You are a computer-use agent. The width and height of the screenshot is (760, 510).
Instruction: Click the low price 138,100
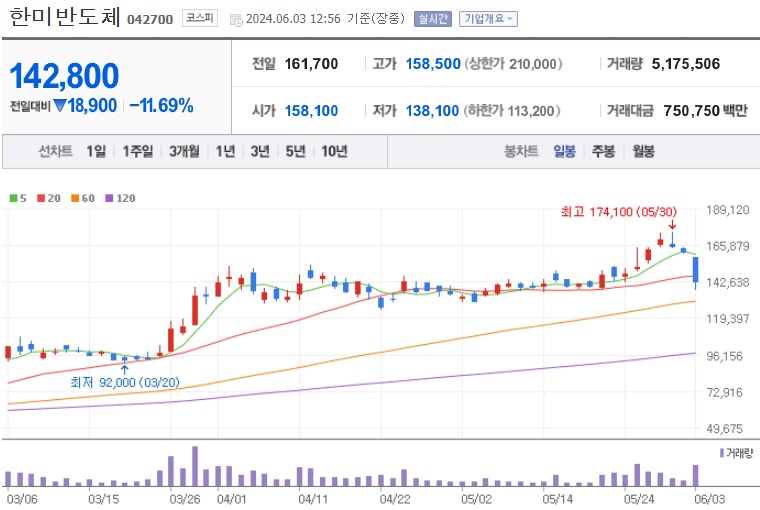432,111
